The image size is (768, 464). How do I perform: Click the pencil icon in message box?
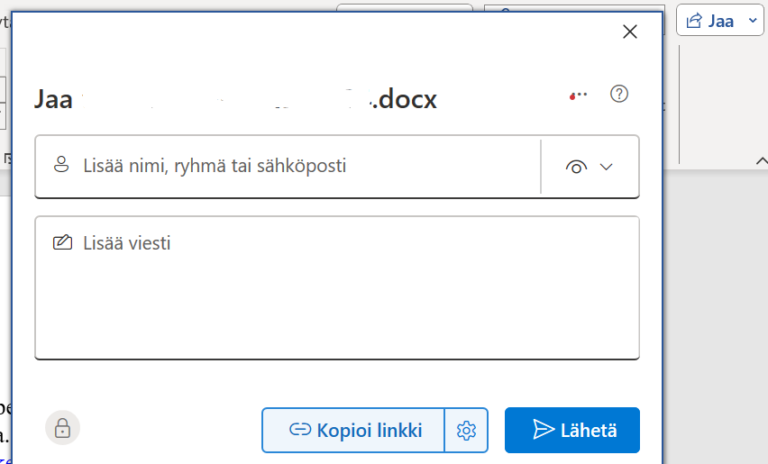coord(62,243)
